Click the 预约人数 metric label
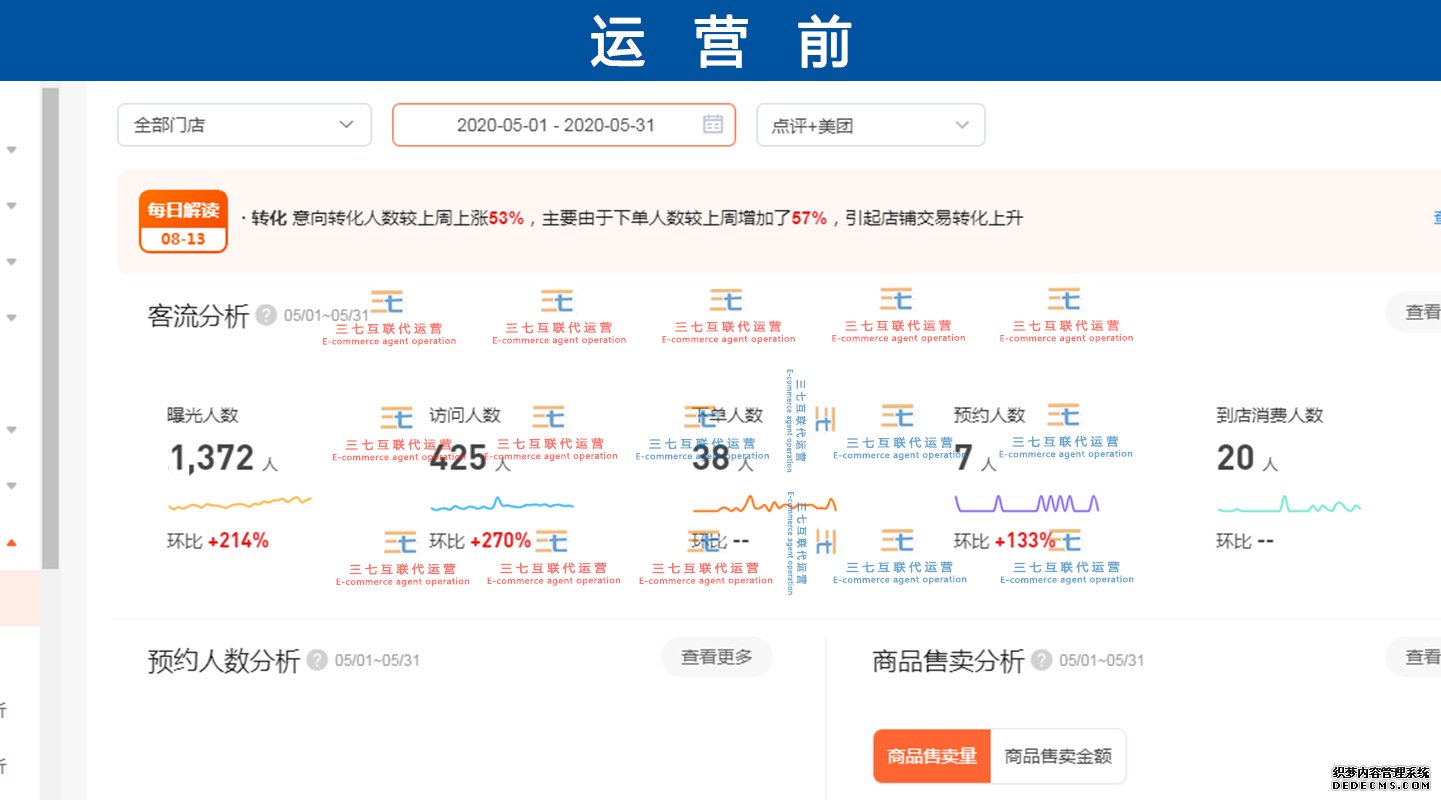Viewport: 1441px width, 800px height. 990,415
